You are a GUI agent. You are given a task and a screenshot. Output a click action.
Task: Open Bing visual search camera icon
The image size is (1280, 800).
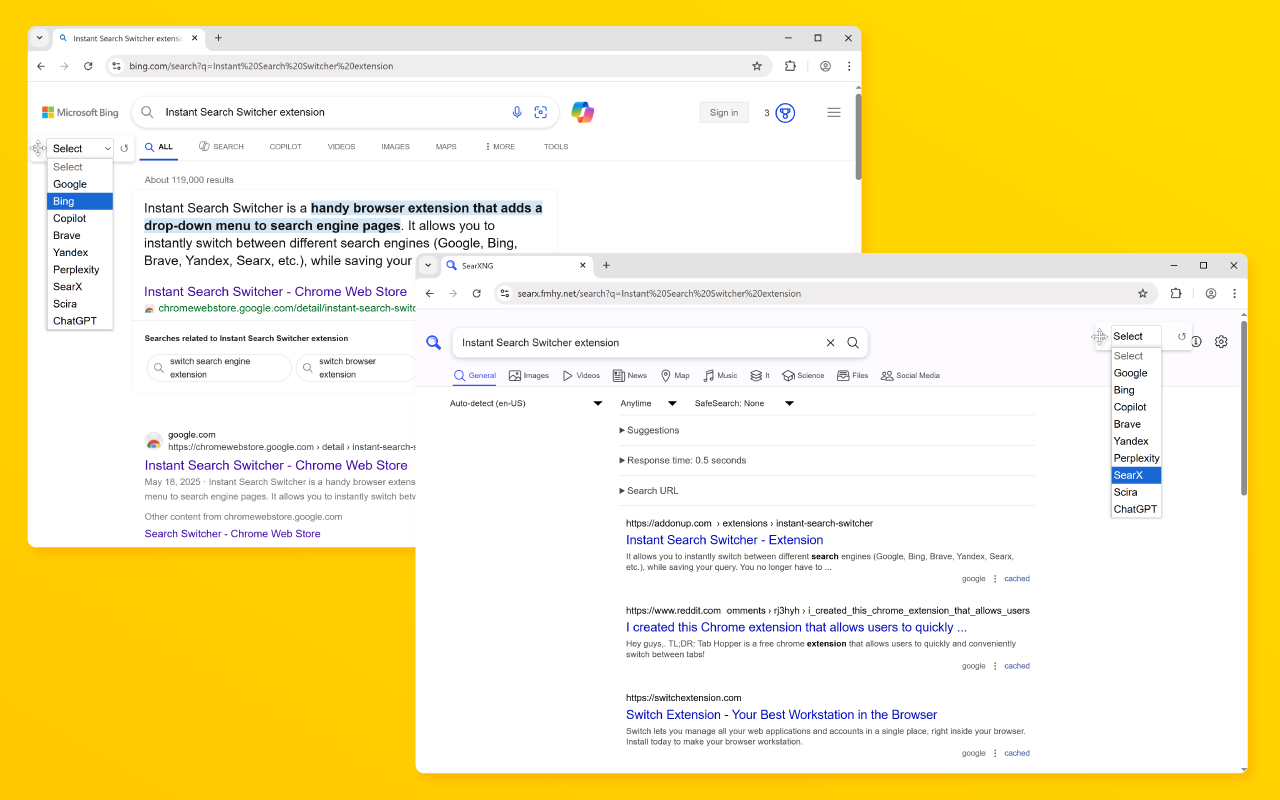[541, 112]
